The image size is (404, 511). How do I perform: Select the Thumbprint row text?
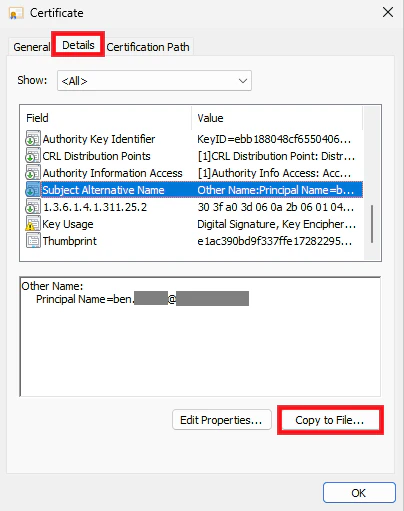click(x=69, y=241)
